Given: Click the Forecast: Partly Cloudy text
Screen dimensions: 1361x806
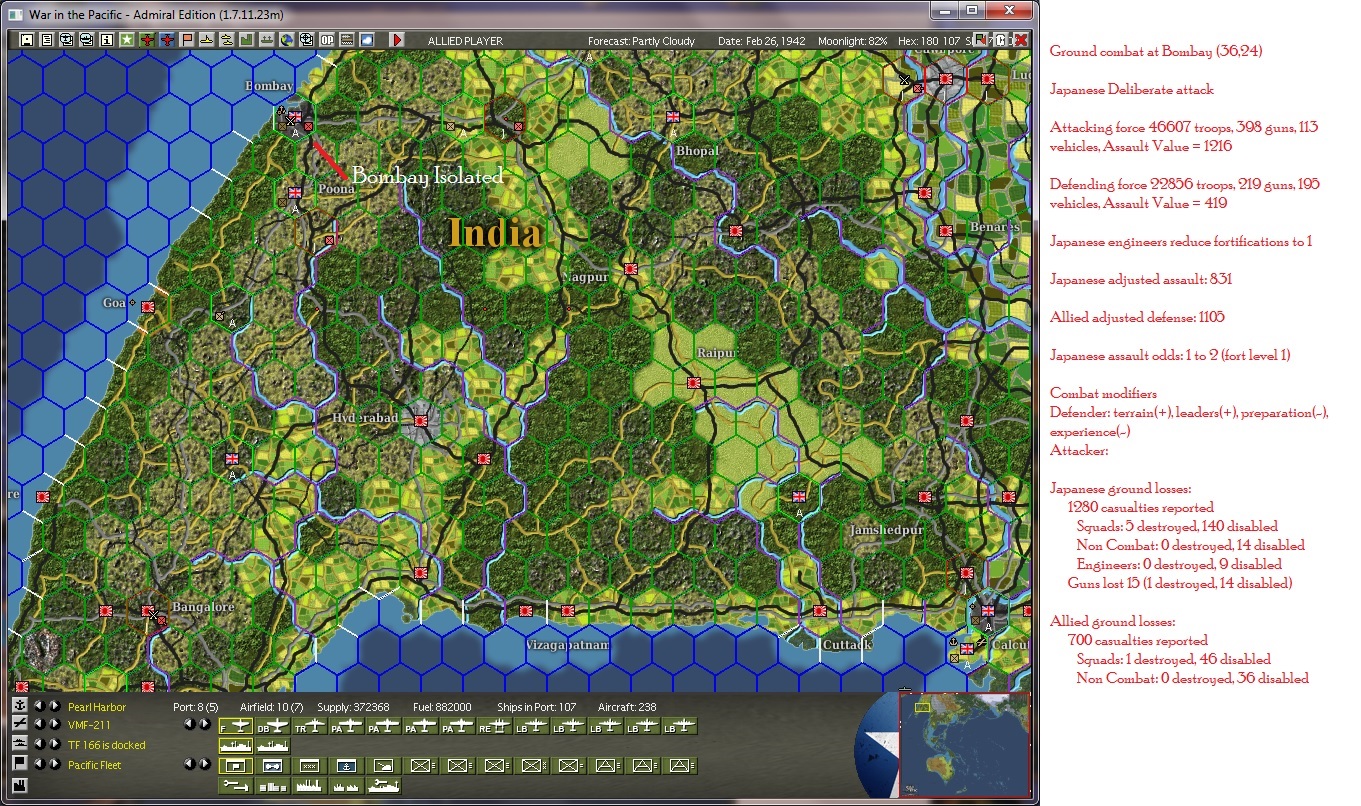Looking at the screenshot, I should pos(641,41).
